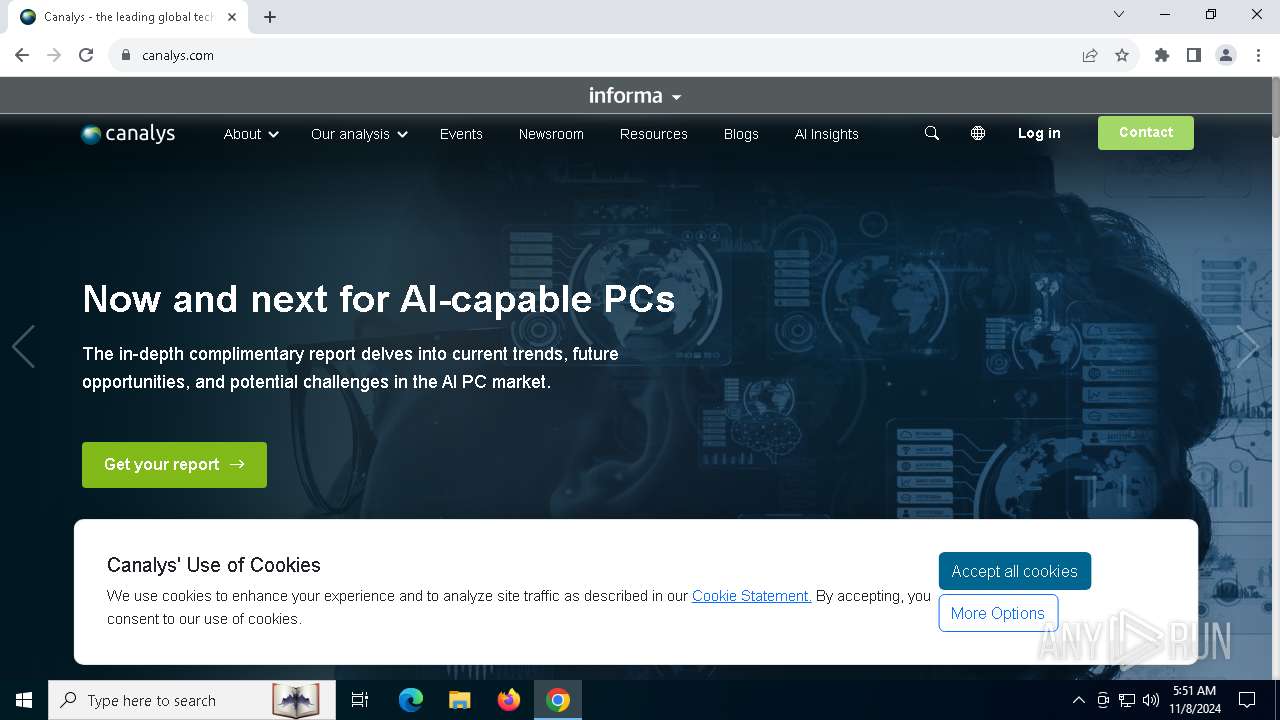Open the Events page
The image size is (1280, 720).
coord(461,134)
